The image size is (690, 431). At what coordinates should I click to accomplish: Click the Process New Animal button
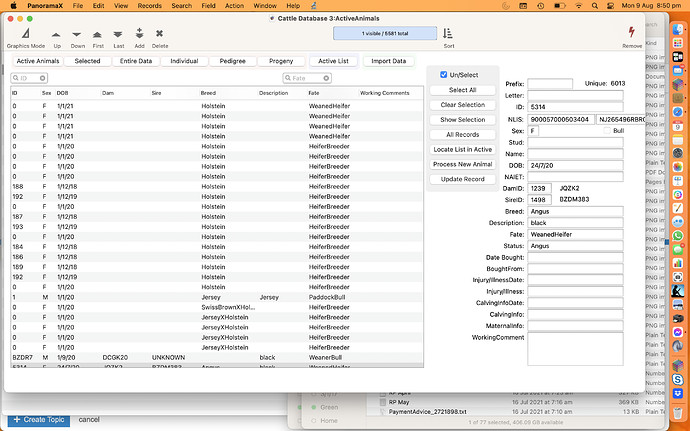pos(462,164)
